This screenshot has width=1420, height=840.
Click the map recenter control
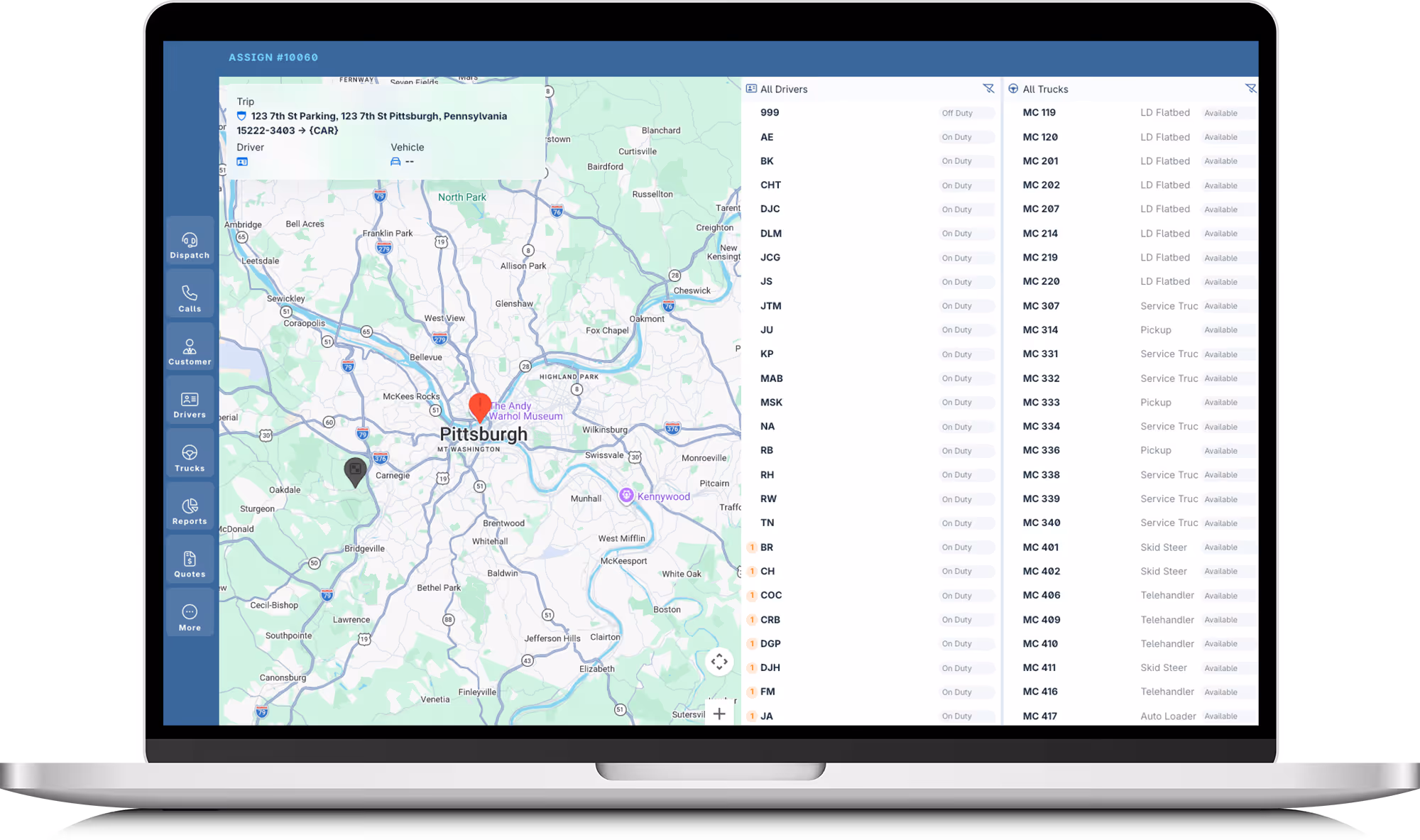click(x=719, y=662)
